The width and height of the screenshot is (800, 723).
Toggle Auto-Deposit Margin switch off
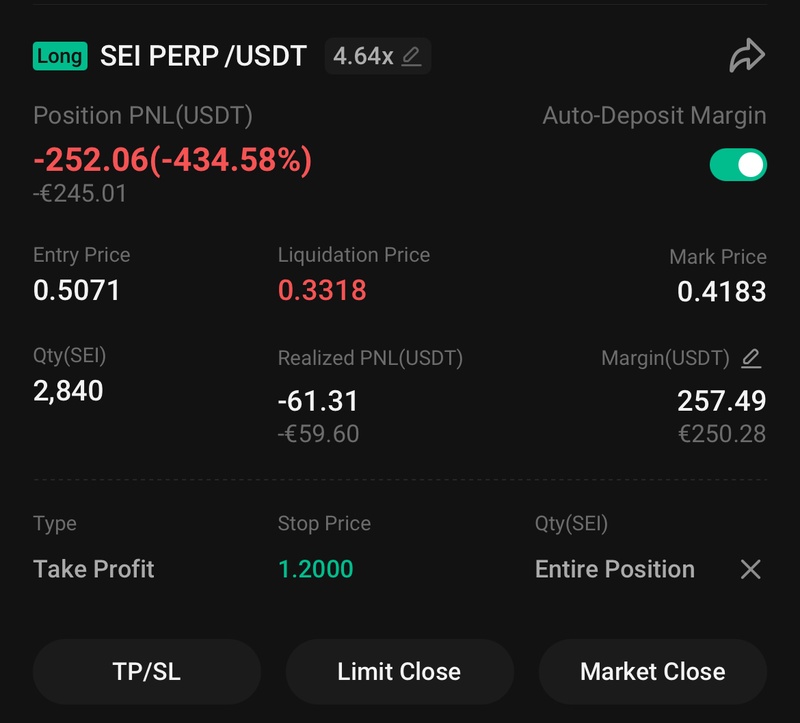(x=738, y=164)
